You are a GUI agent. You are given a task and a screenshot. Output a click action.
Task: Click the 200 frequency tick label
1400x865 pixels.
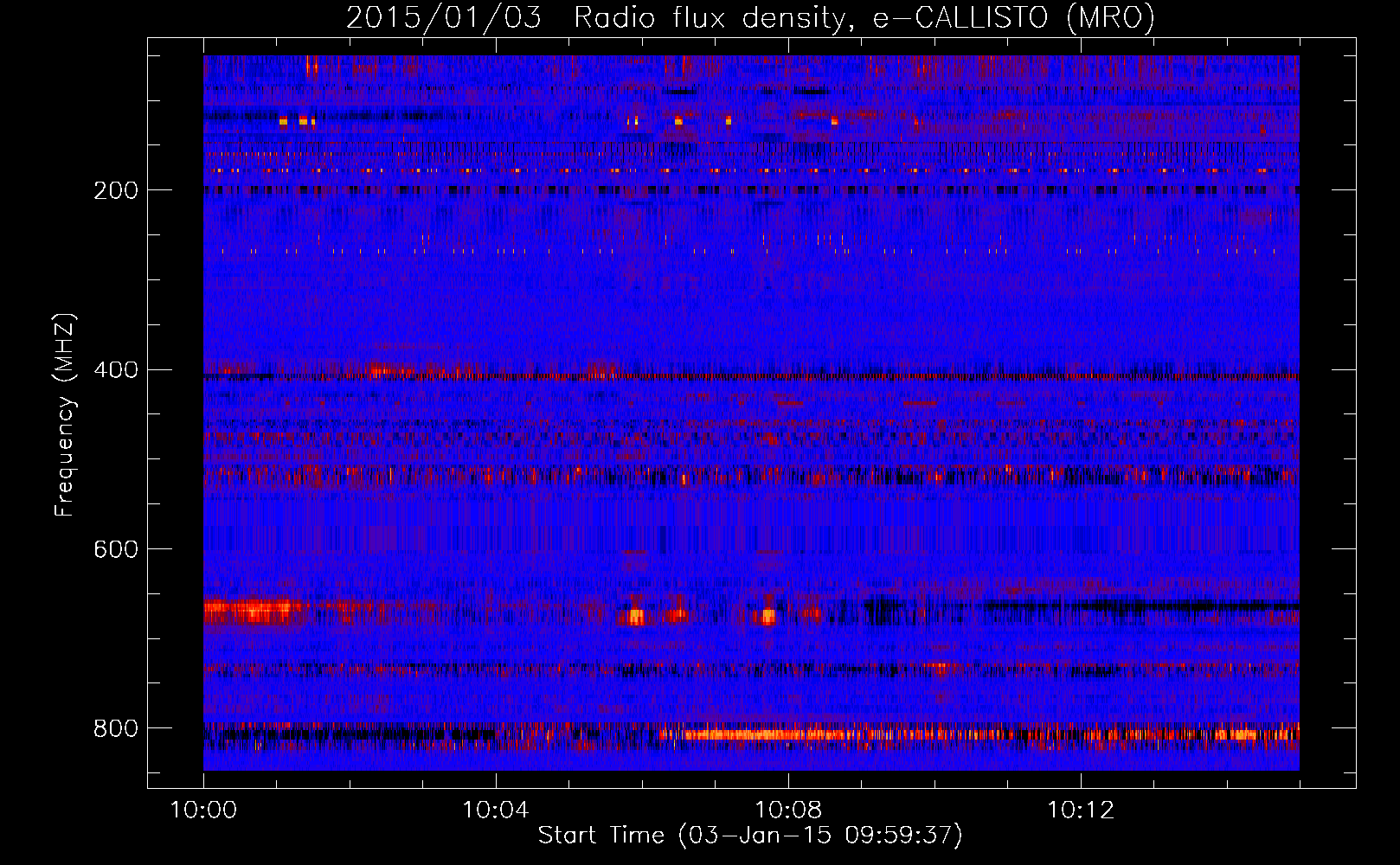(x=116, y=190)
